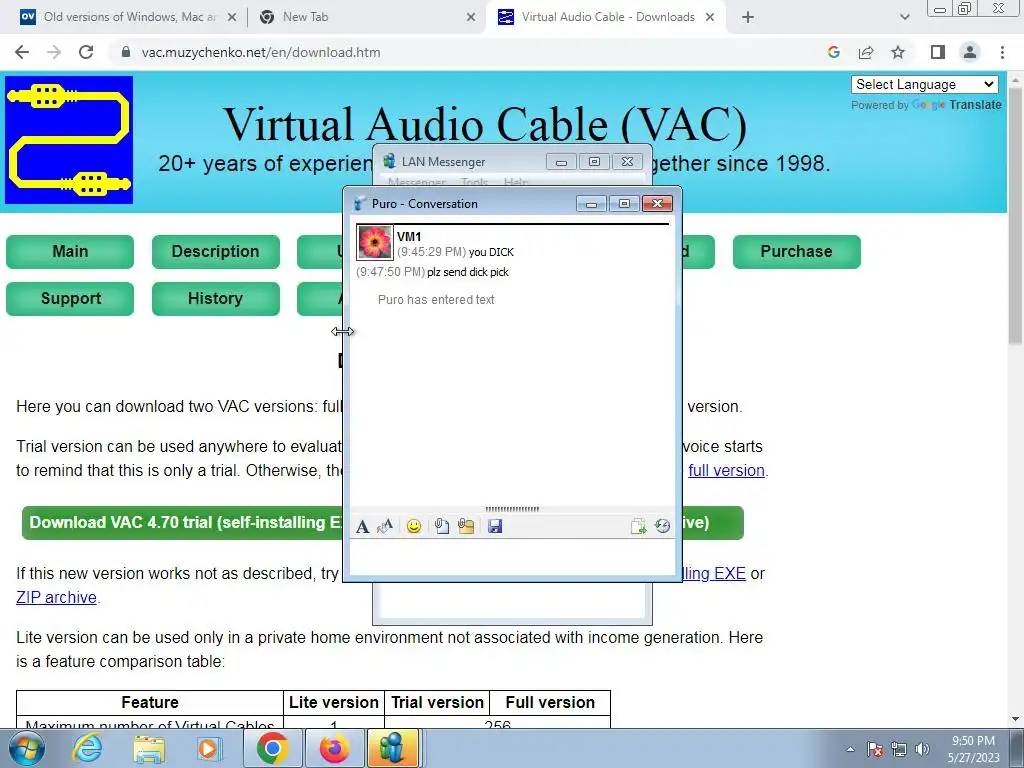Viewport: 1024px width, 768px height.
Task: Follow the ZIP archive link
Action: [x=56, y=597]
